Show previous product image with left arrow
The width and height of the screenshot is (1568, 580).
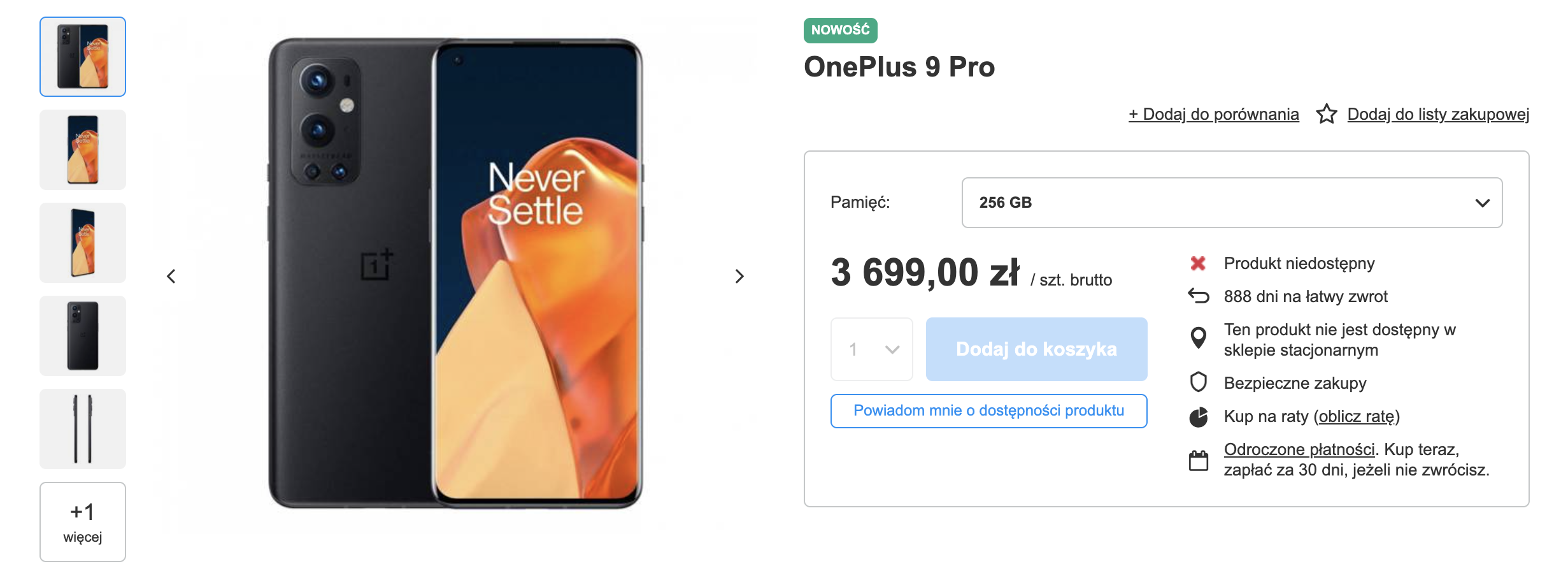[x=171, y=276]
